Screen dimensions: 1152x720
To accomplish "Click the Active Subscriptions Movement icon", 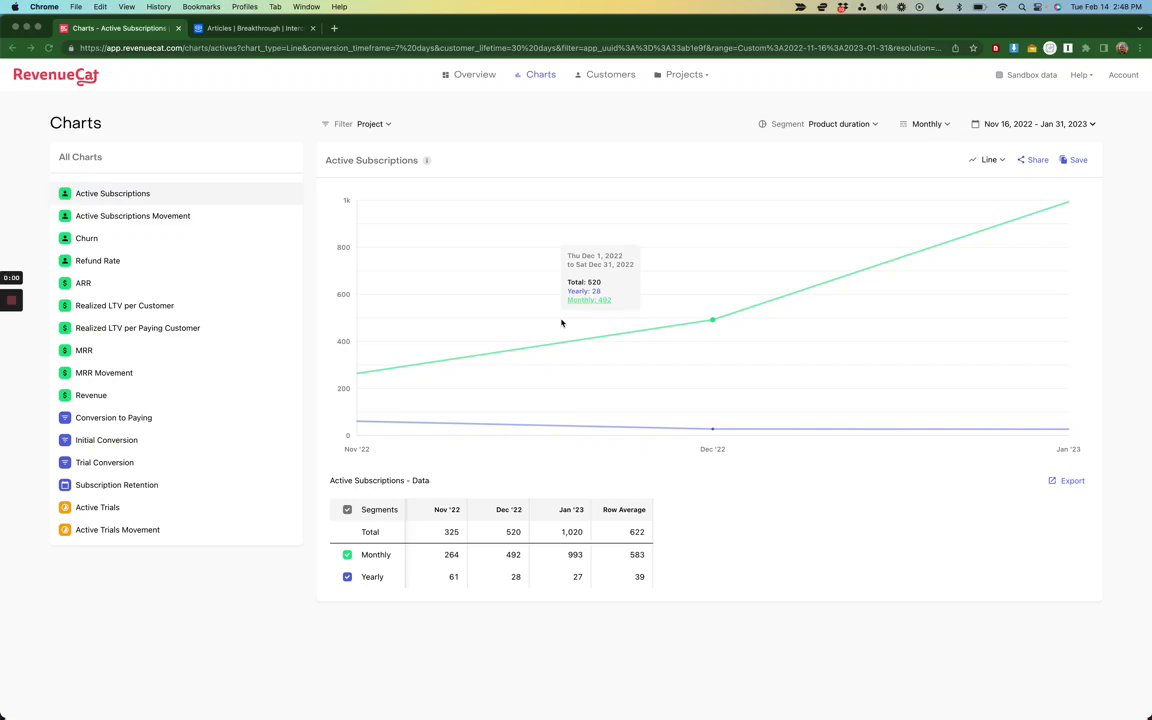I will pyautogui.click(x=65, y=216).
